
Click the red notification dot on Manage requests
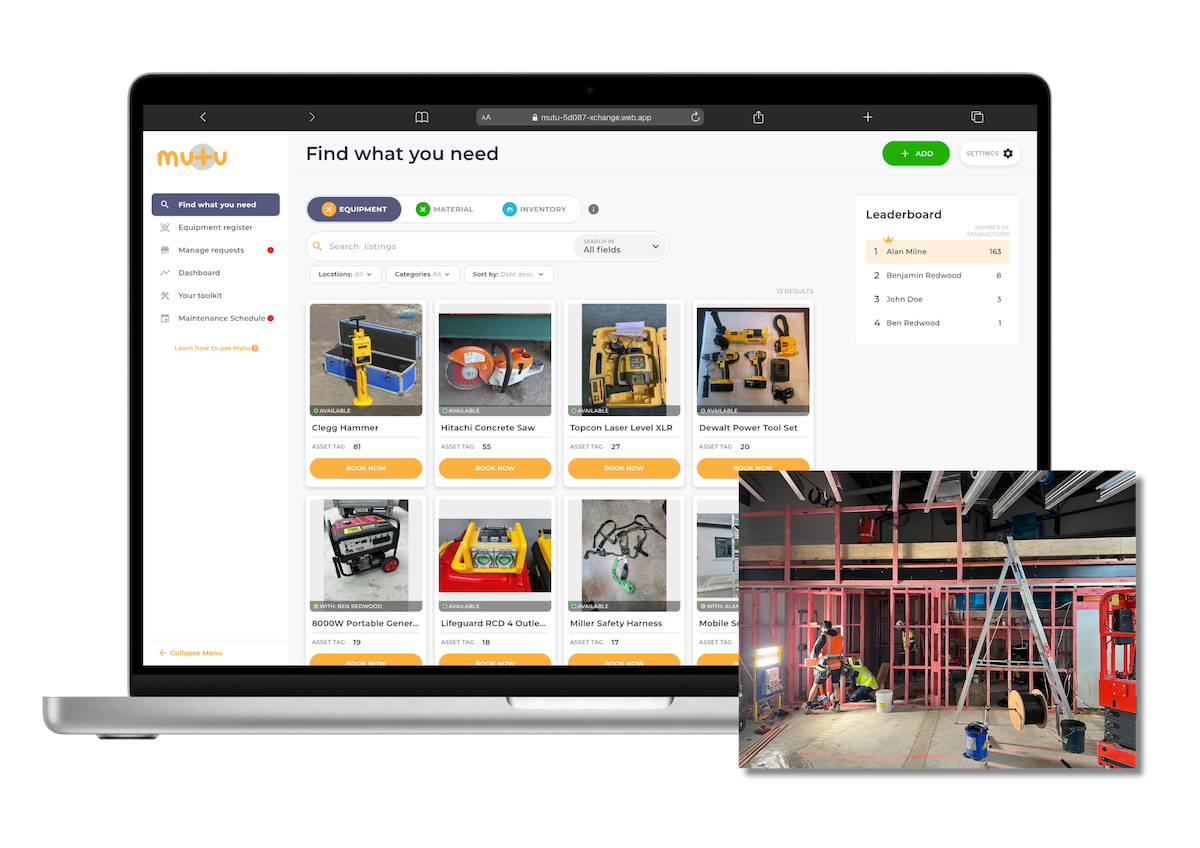270,250
